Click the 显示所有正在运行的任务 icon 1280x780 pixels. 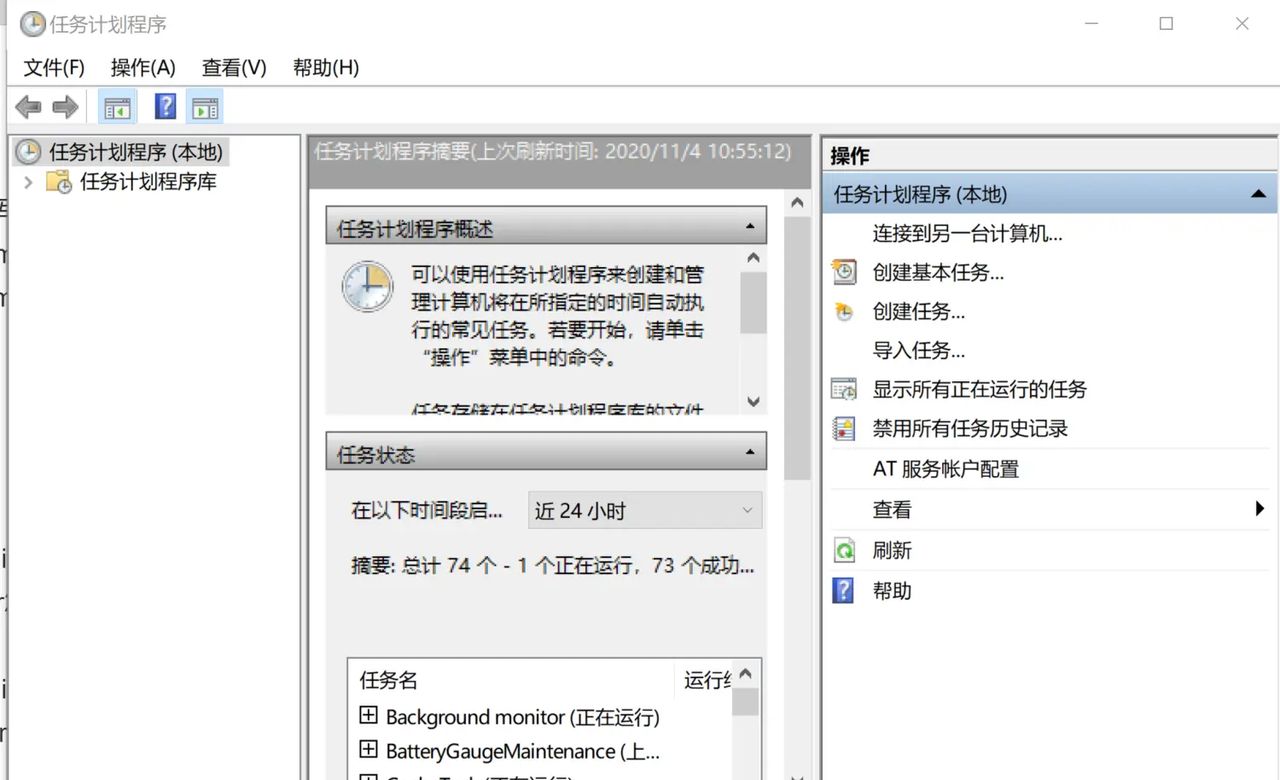[x=843, y=390]
